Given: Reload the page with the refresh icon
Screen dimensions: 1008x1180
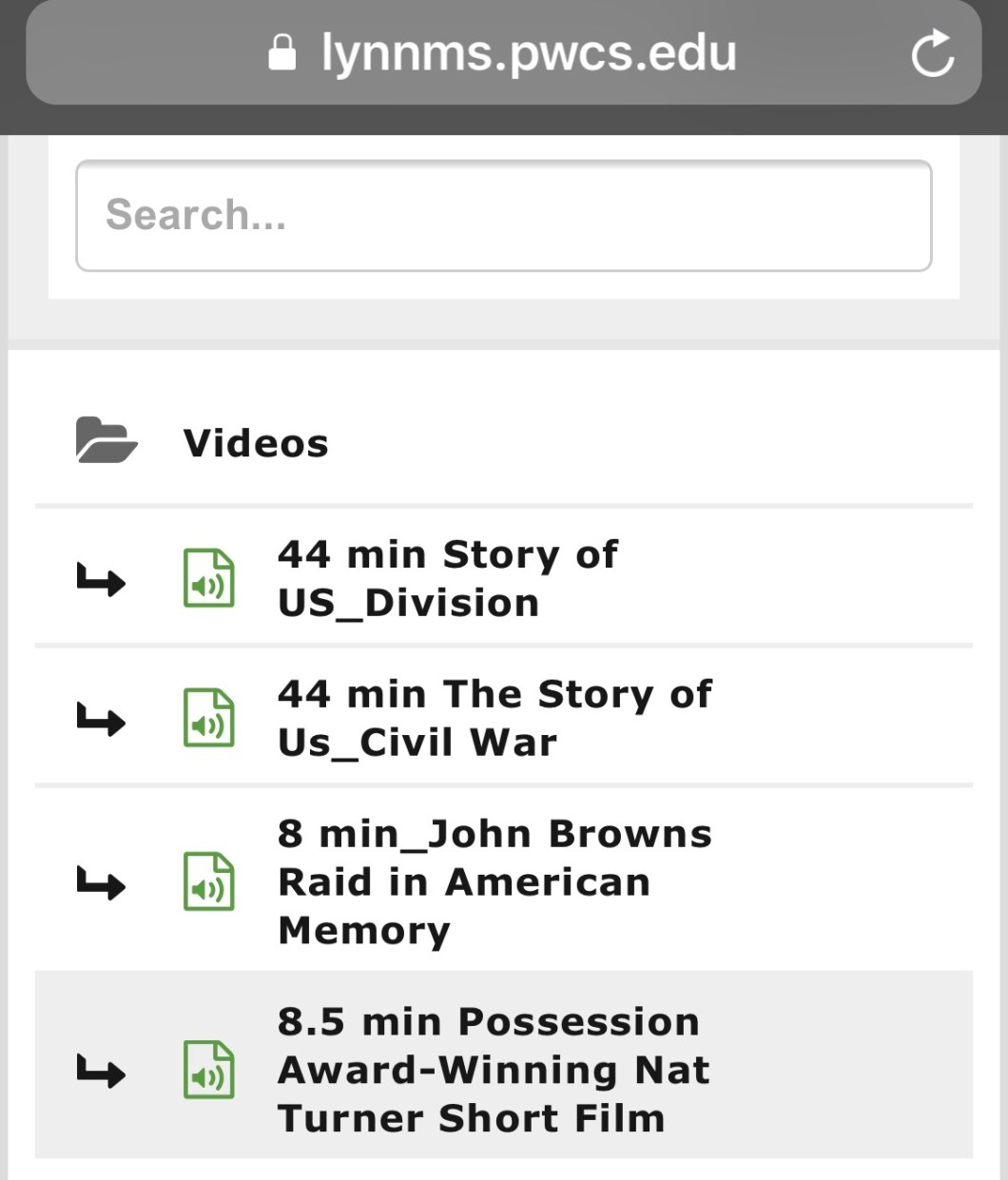Looking at the screenshot, I should 932,53.
